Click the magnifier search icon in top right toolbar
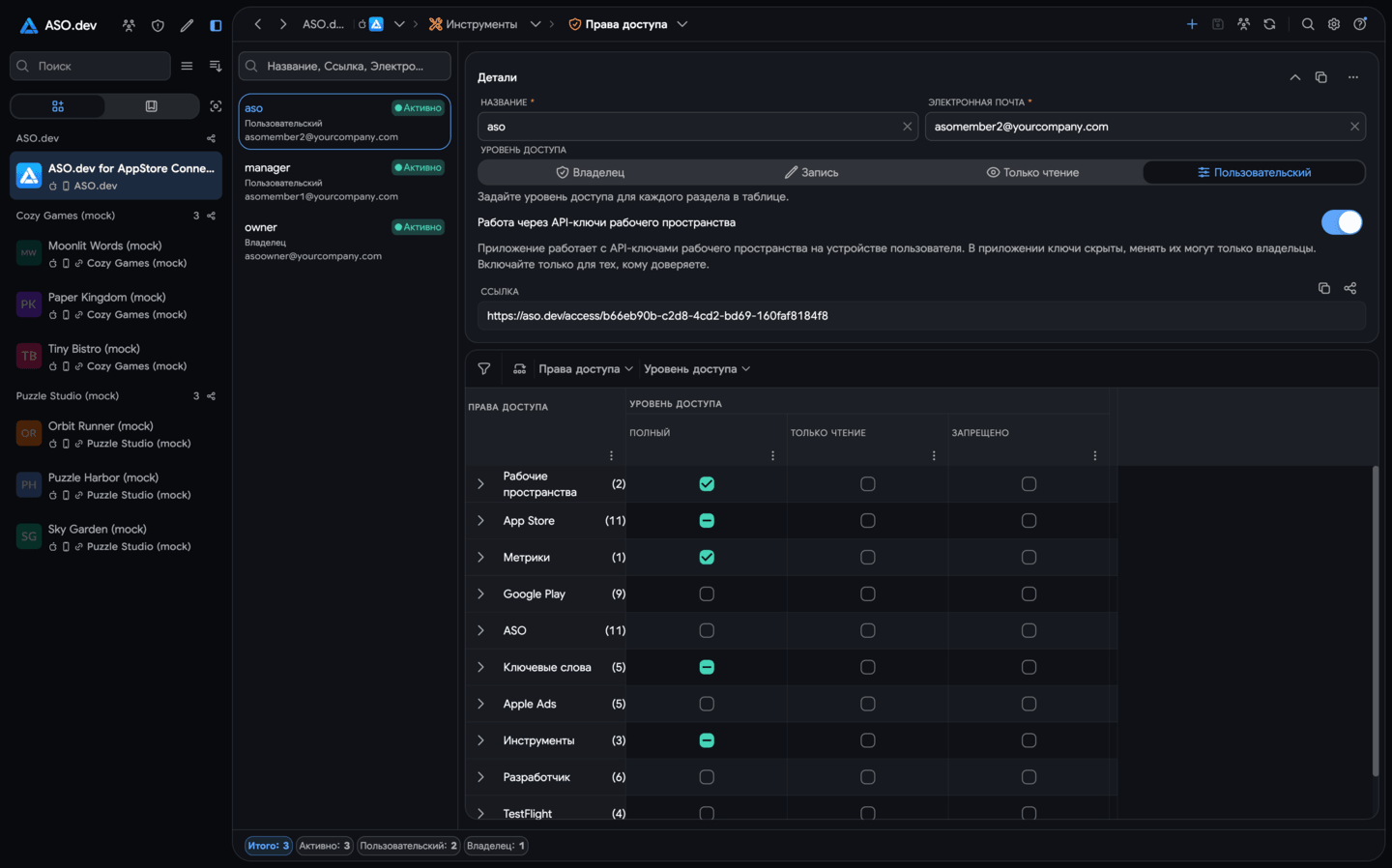This screenshot has width=1392, height=868. (x=1308, y=24)
